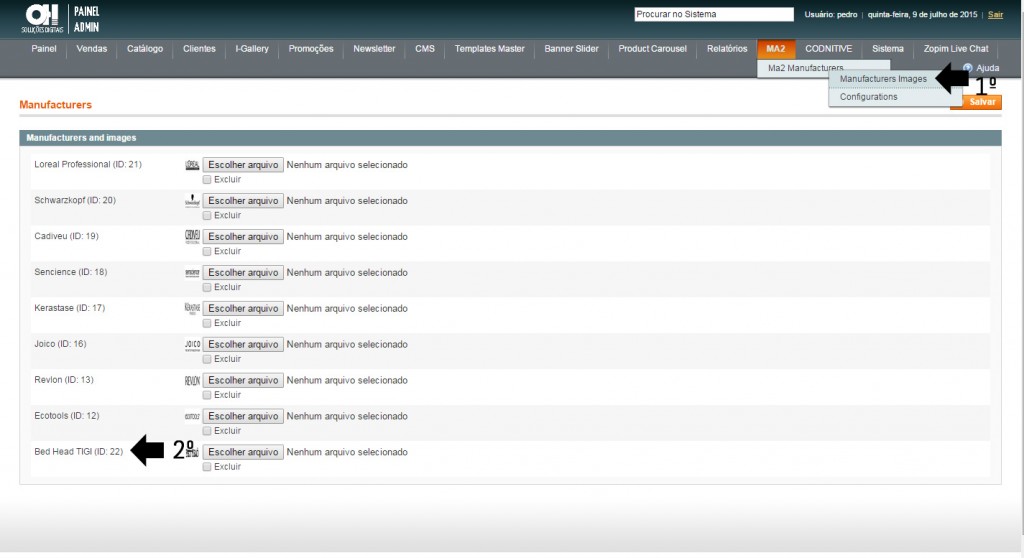The image size is (1024, 558).
Task: Click the Loreal Professional (ID: 21) label
Action: tap(88, 165)
